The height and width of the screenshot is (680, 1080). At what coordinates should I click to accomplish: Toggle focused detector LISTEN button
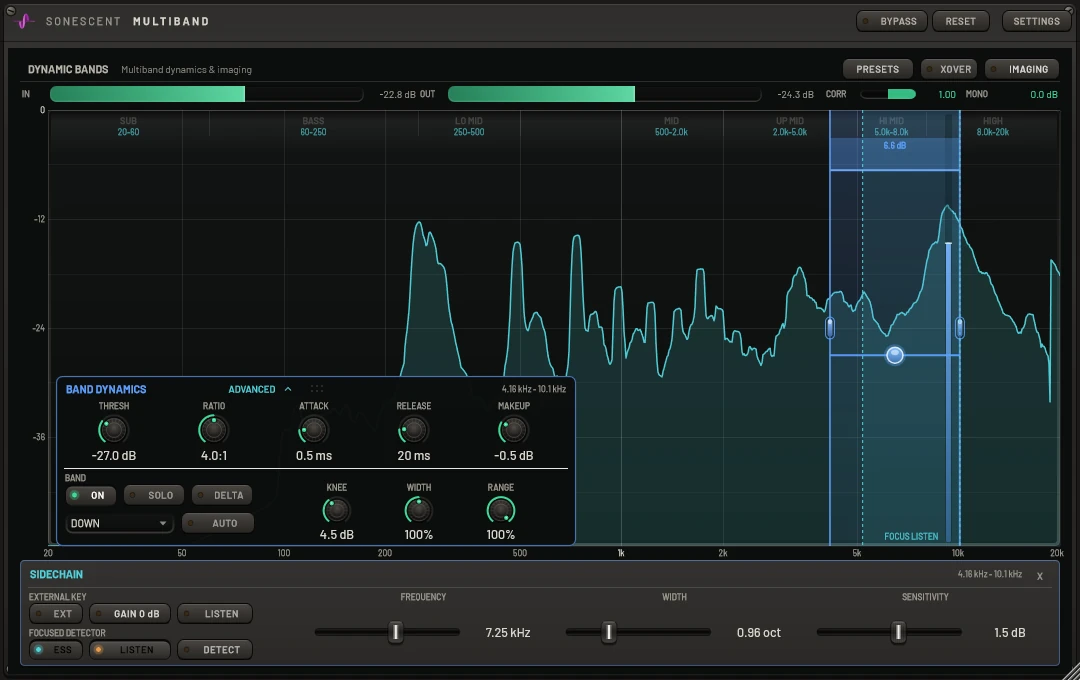[129, 650]
